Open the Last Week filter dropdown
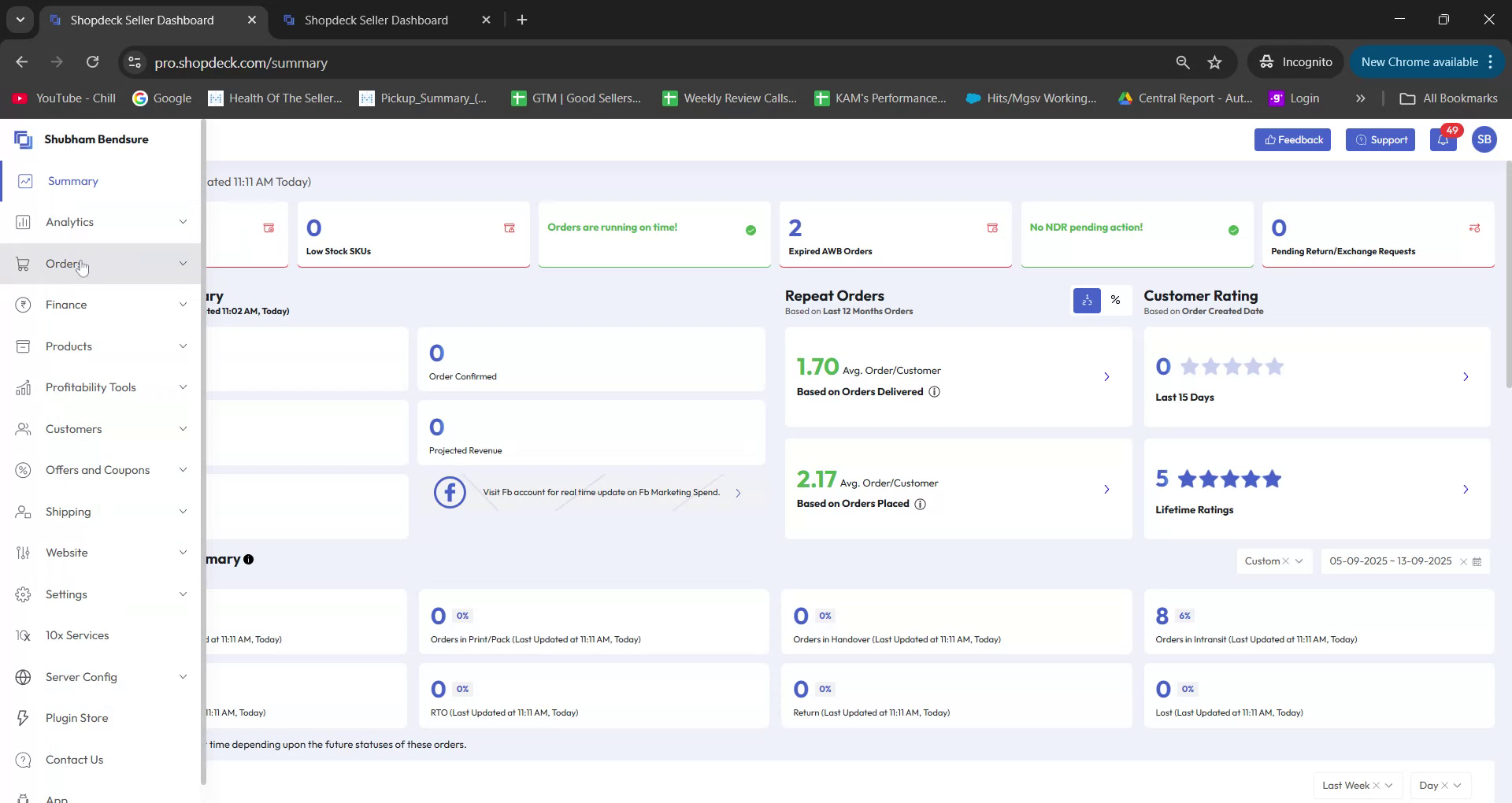This screenshot has height=803, width=1512. click(x=1357, y=785)
